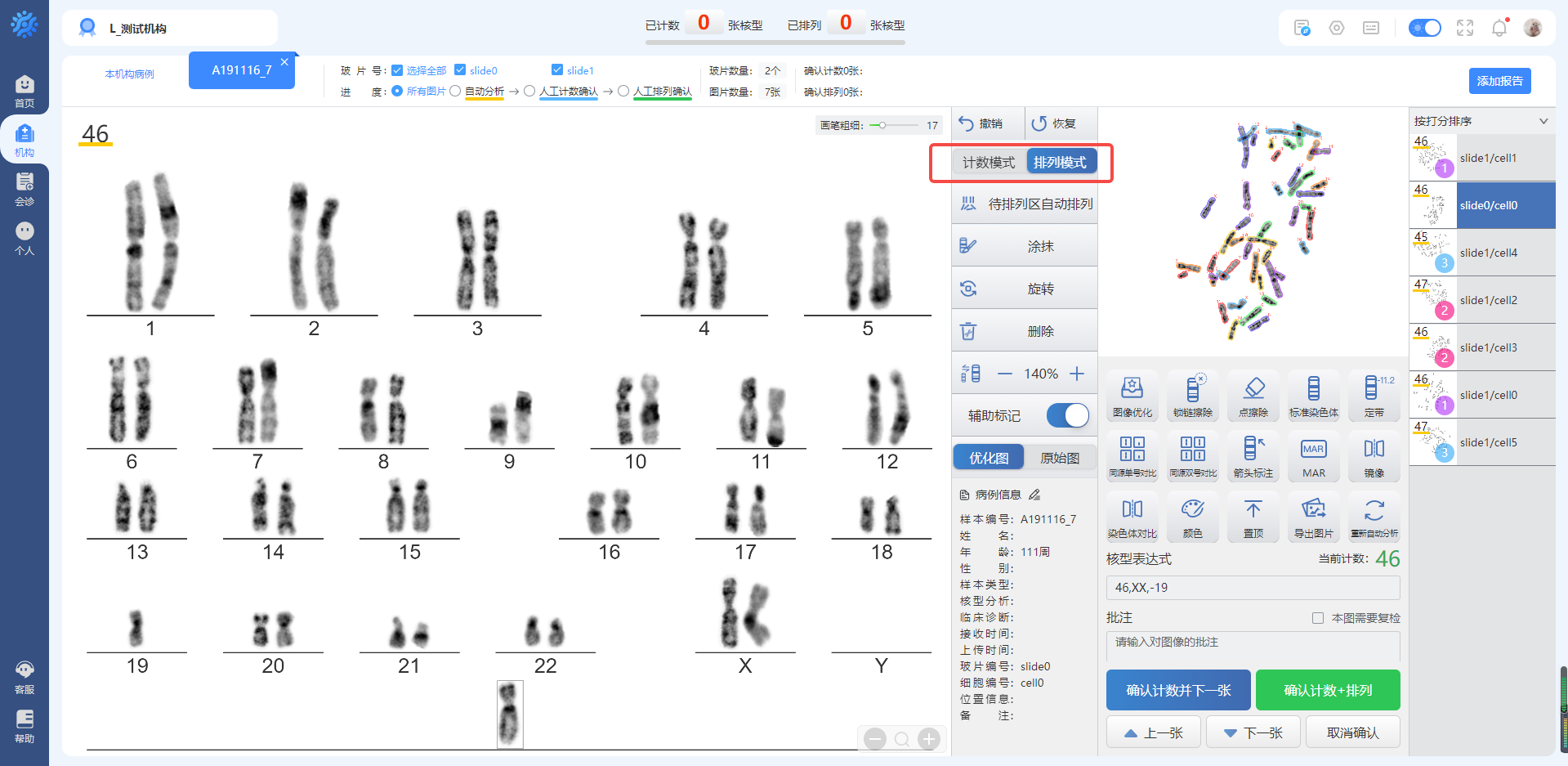
Task: Select the 人工计数确认 radio button
Action: click(529, 92)
